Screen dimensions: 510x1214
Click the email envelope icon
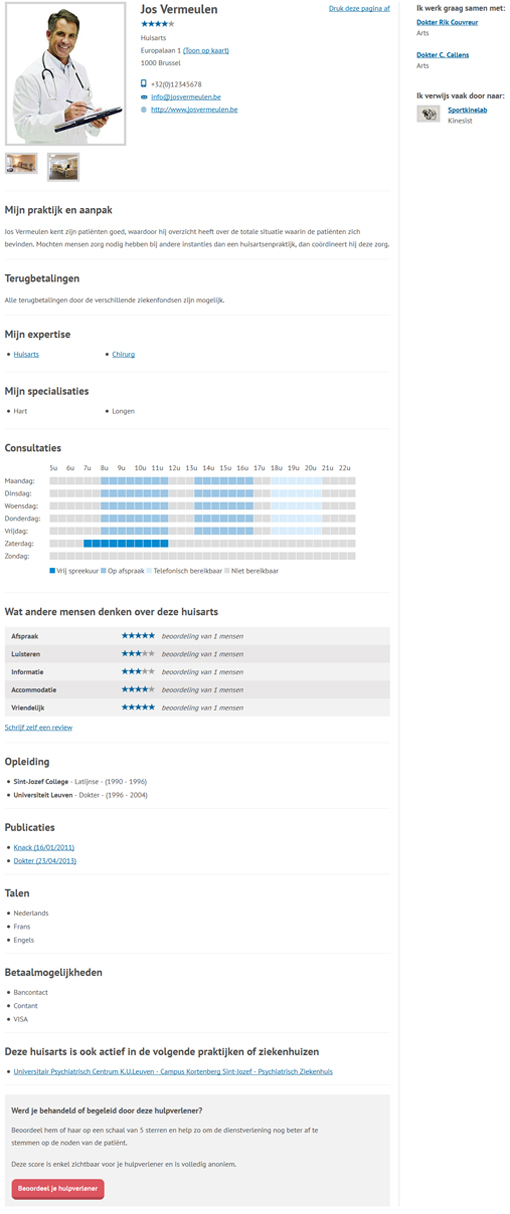tap(144, 97)
